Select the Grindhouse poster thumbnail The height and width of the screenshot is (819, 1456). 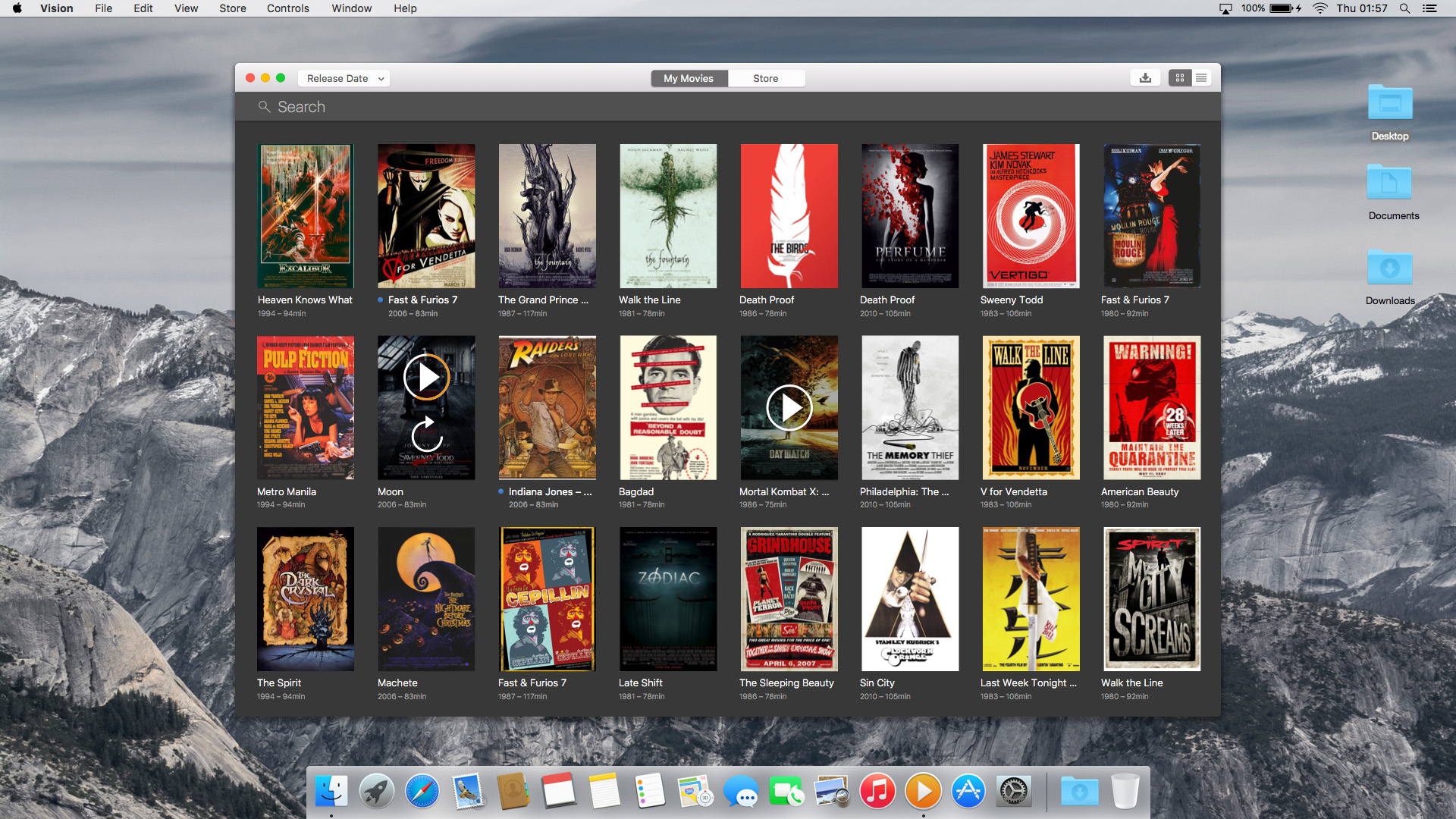tap(789, 599)
